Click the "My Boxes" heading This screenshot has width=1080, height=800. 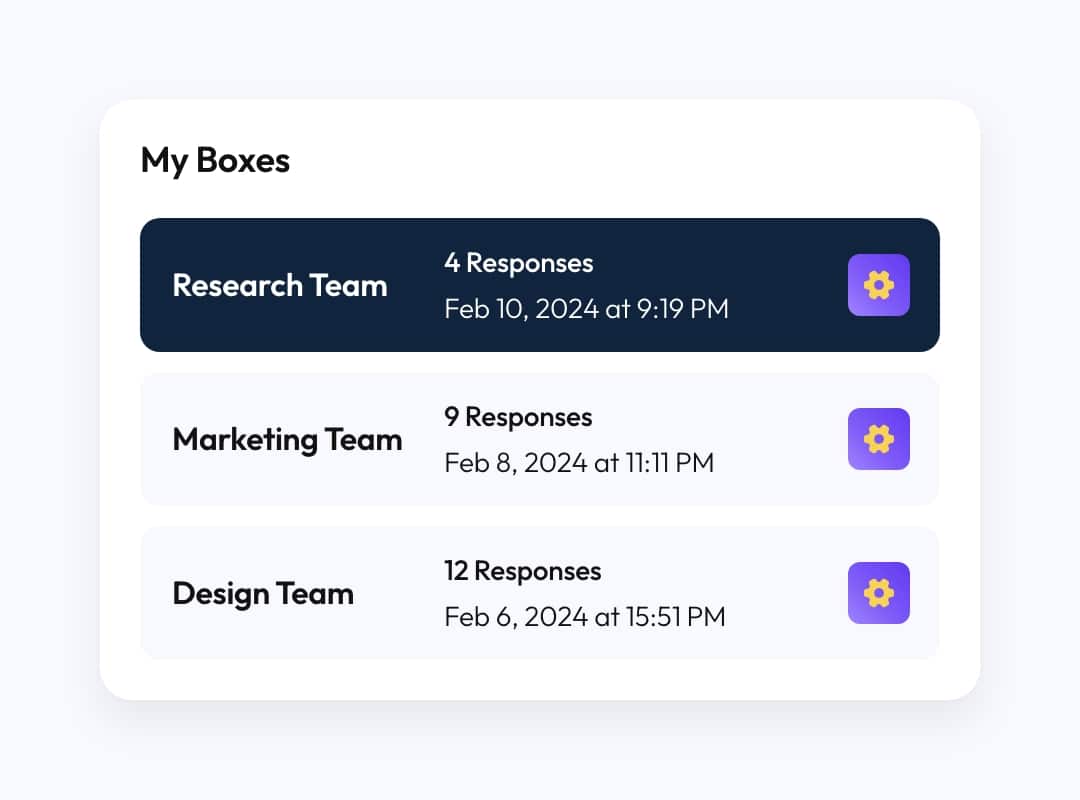click(215, 161)
